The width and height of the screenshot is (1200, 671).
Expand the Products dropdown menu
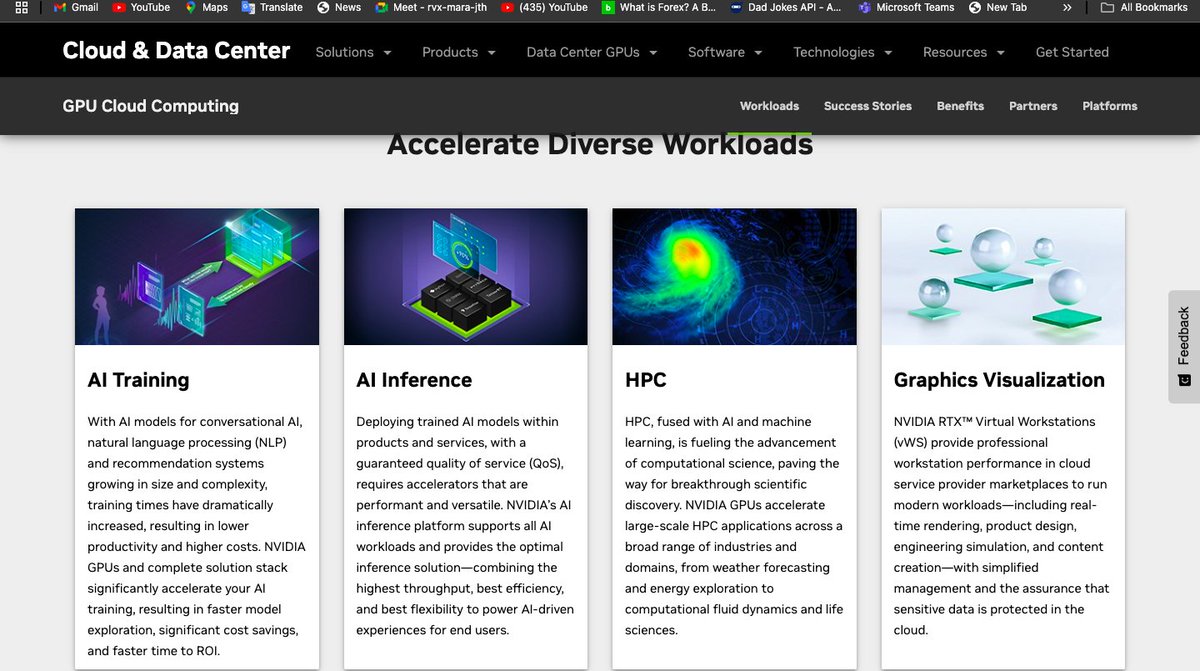pyautogui.click(x=459, y=52)
